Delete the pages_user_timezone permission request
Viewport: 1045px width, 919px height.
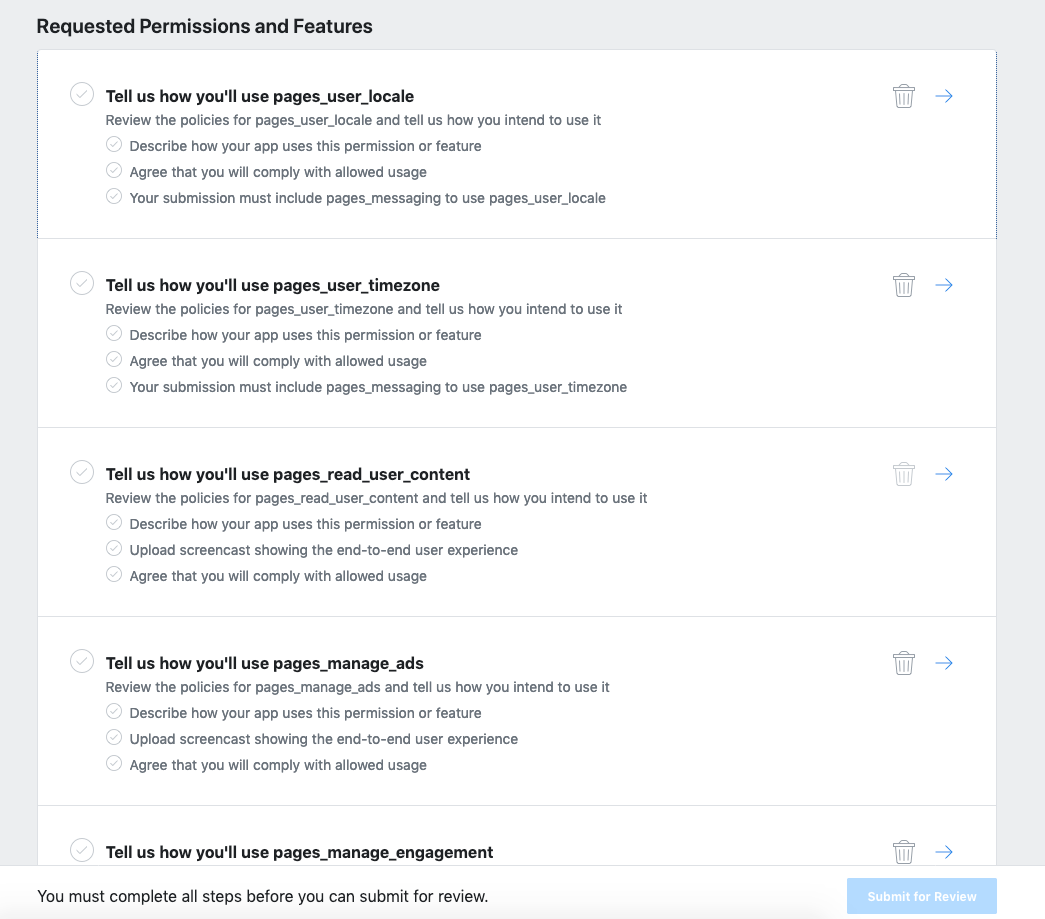904,285
